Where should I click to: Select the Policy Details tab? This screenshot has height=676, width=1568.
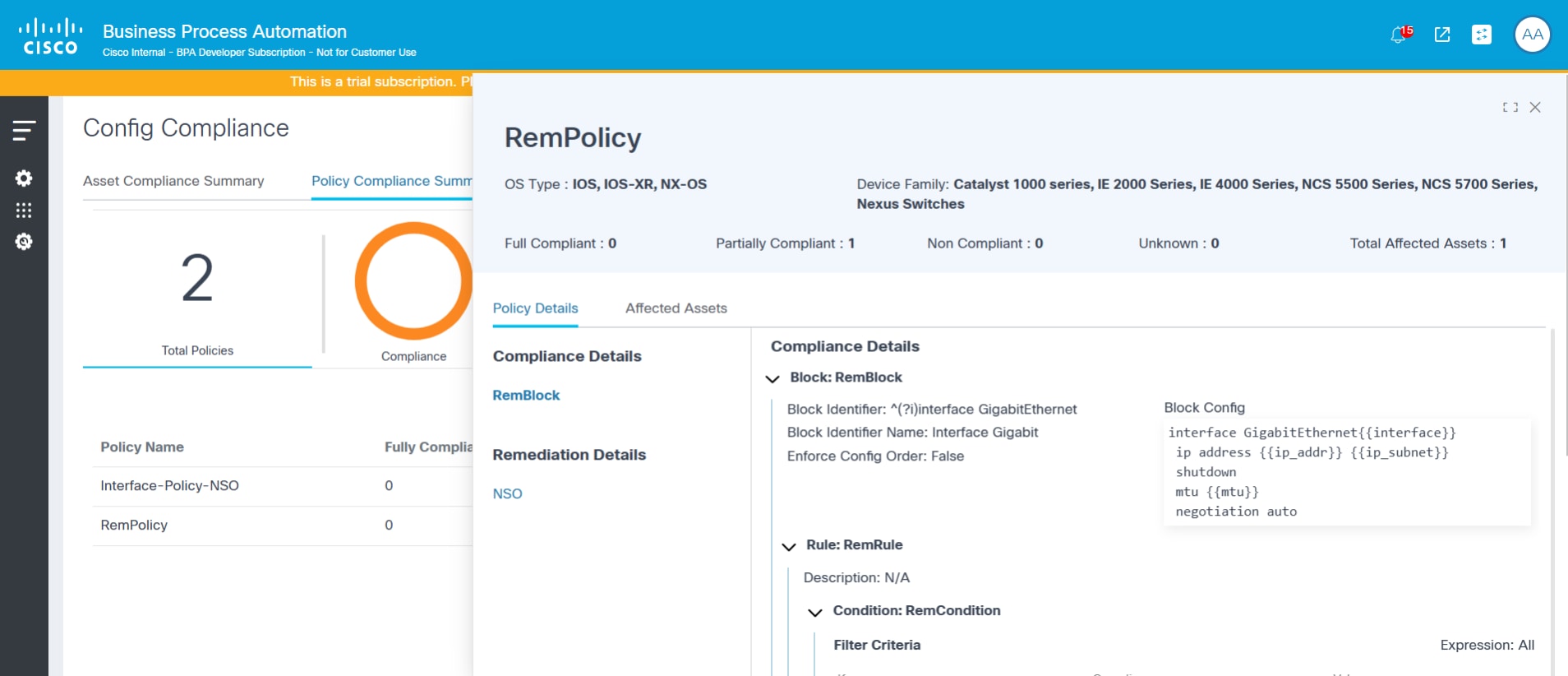[x=535, y=308]
